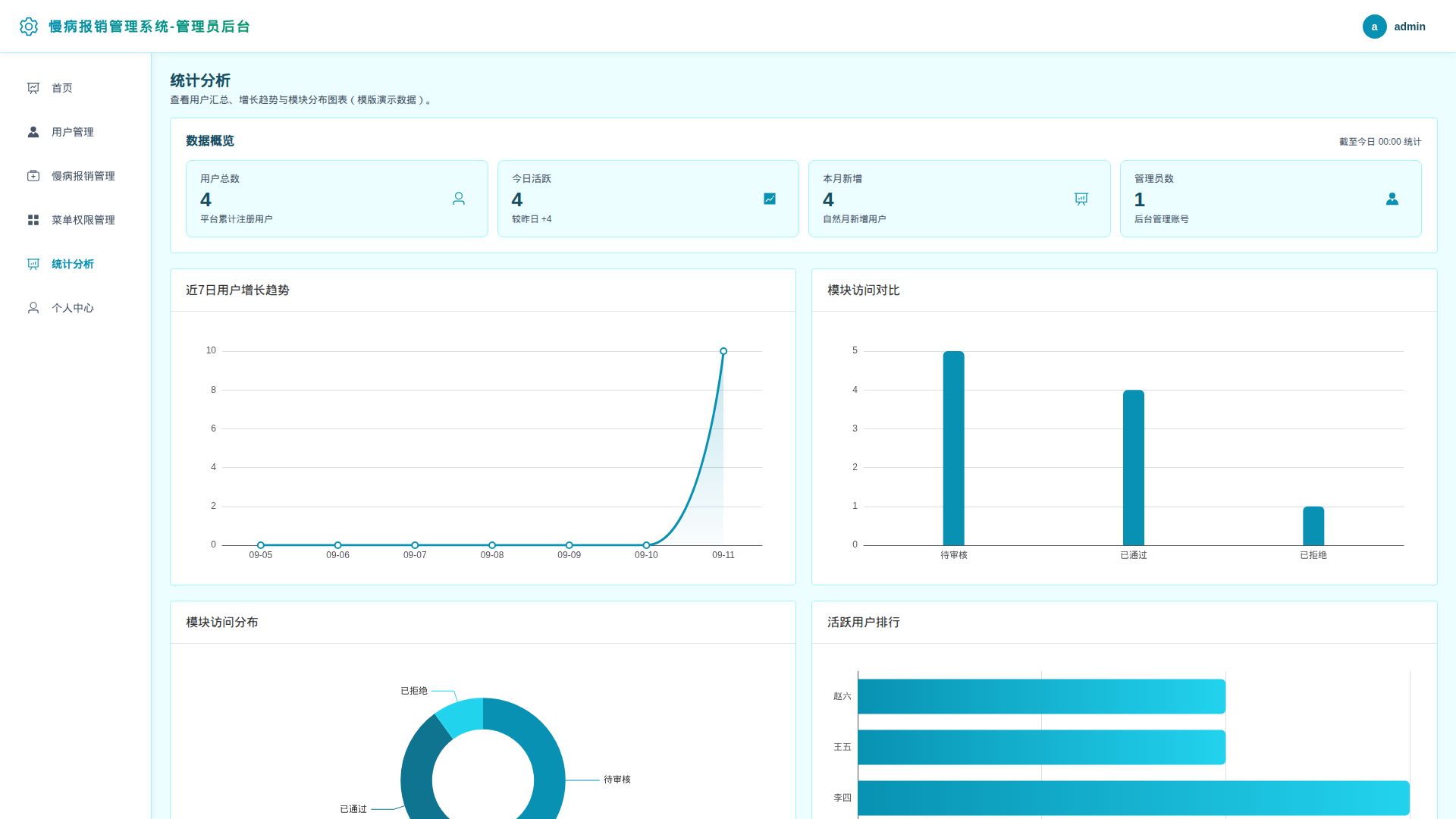Viewport: 1456px width, 819px height.
Task: Select the 统计分析 menu item
Action: (x=76, y=264)
